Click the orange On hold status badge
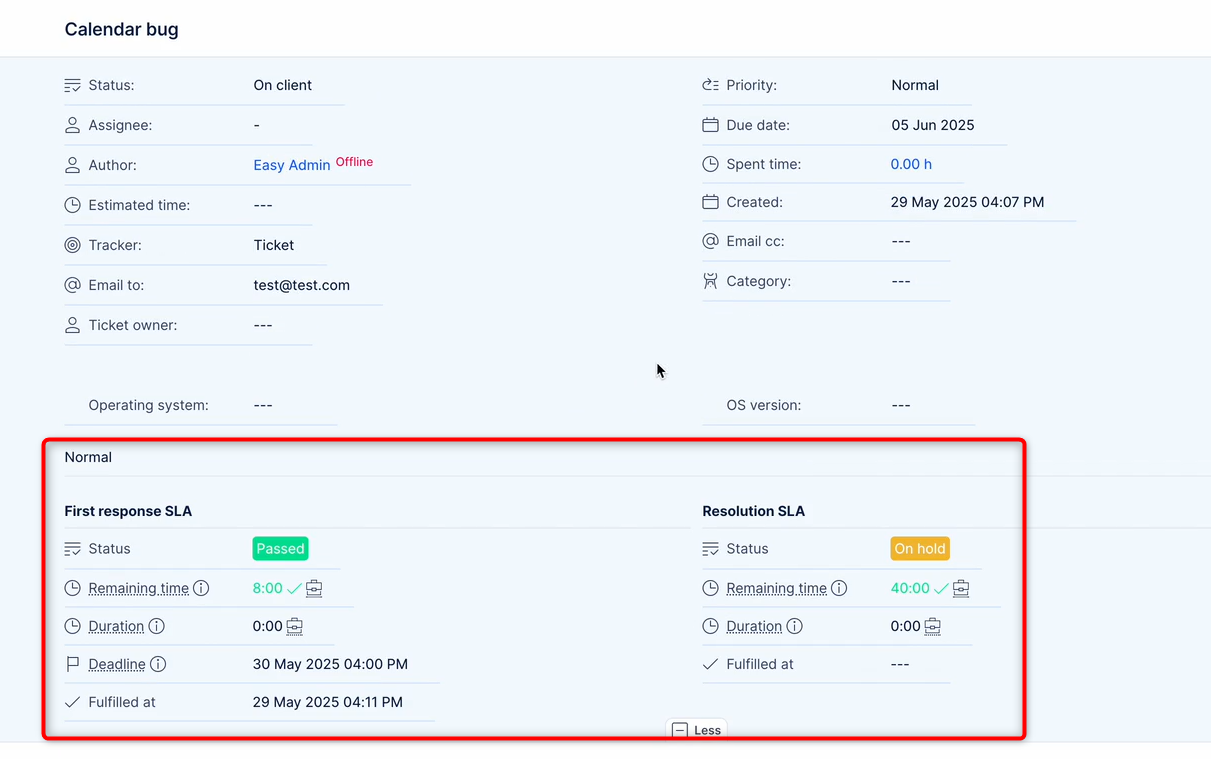 [920, 549]
